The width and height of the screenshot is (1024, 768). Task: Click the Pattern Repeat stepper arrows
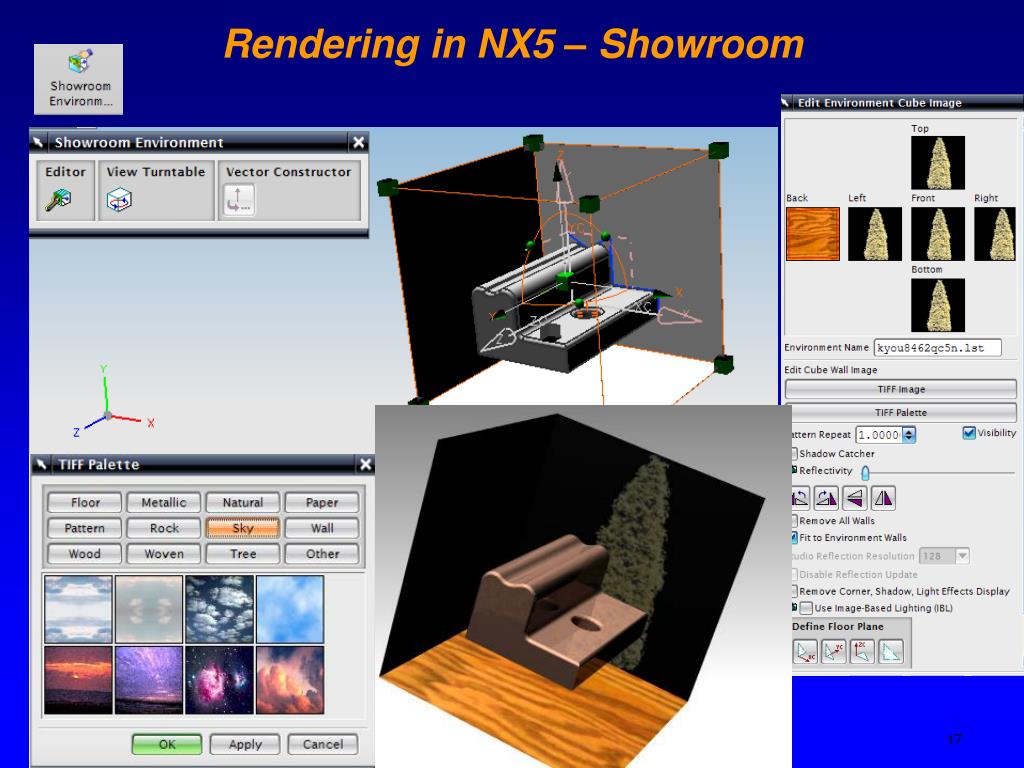click(908, 435)
